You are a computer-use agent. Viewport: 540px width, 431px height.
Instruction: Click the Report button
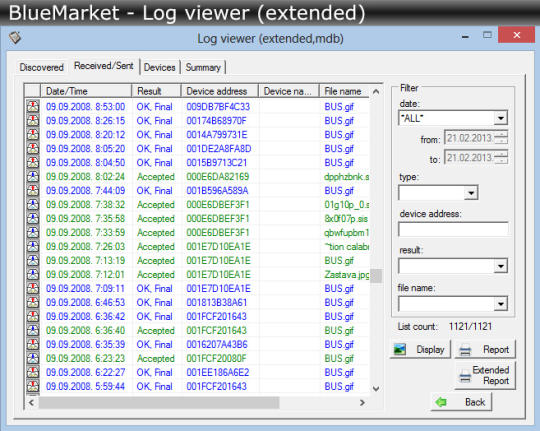[x=485, y=349]
